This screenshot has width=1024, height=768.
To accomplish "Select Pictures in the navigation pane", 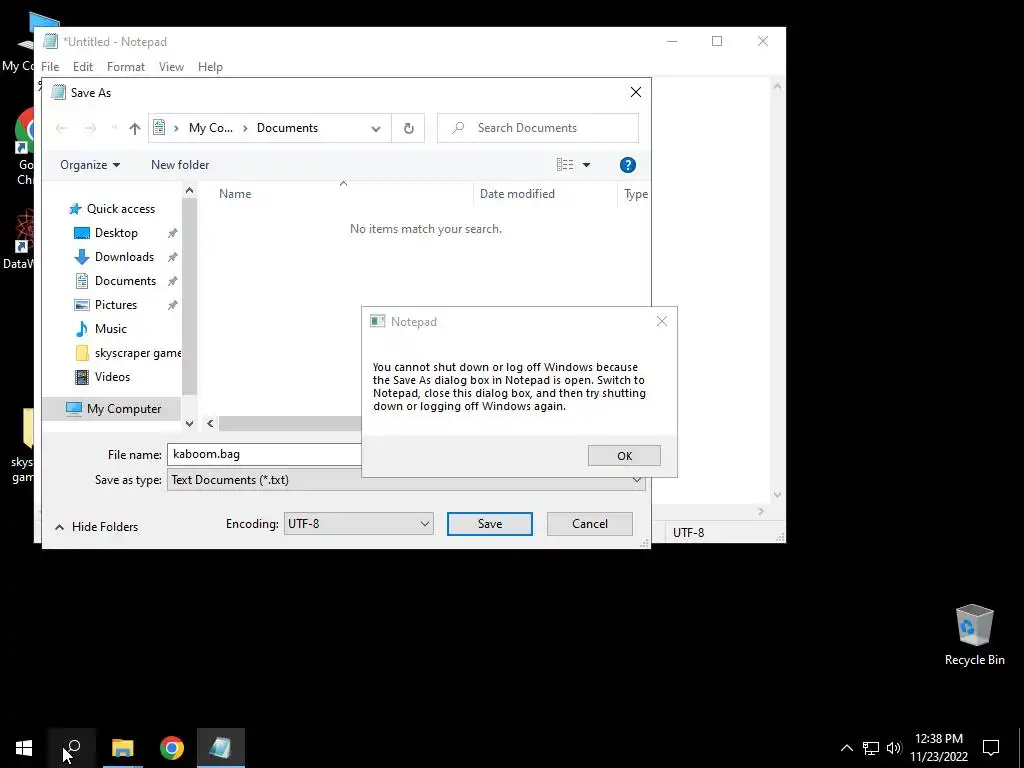I will click(116, 305).
